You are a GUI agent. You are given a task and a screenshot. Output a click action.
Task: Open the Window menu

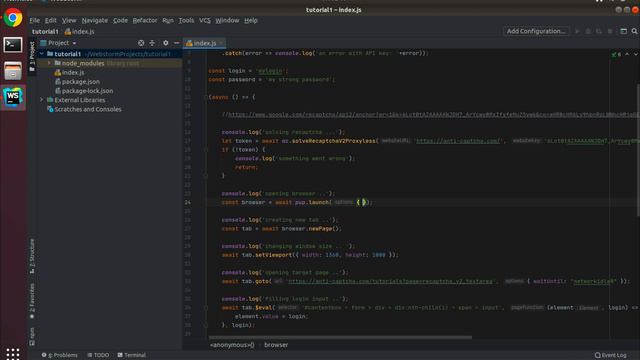227,20
